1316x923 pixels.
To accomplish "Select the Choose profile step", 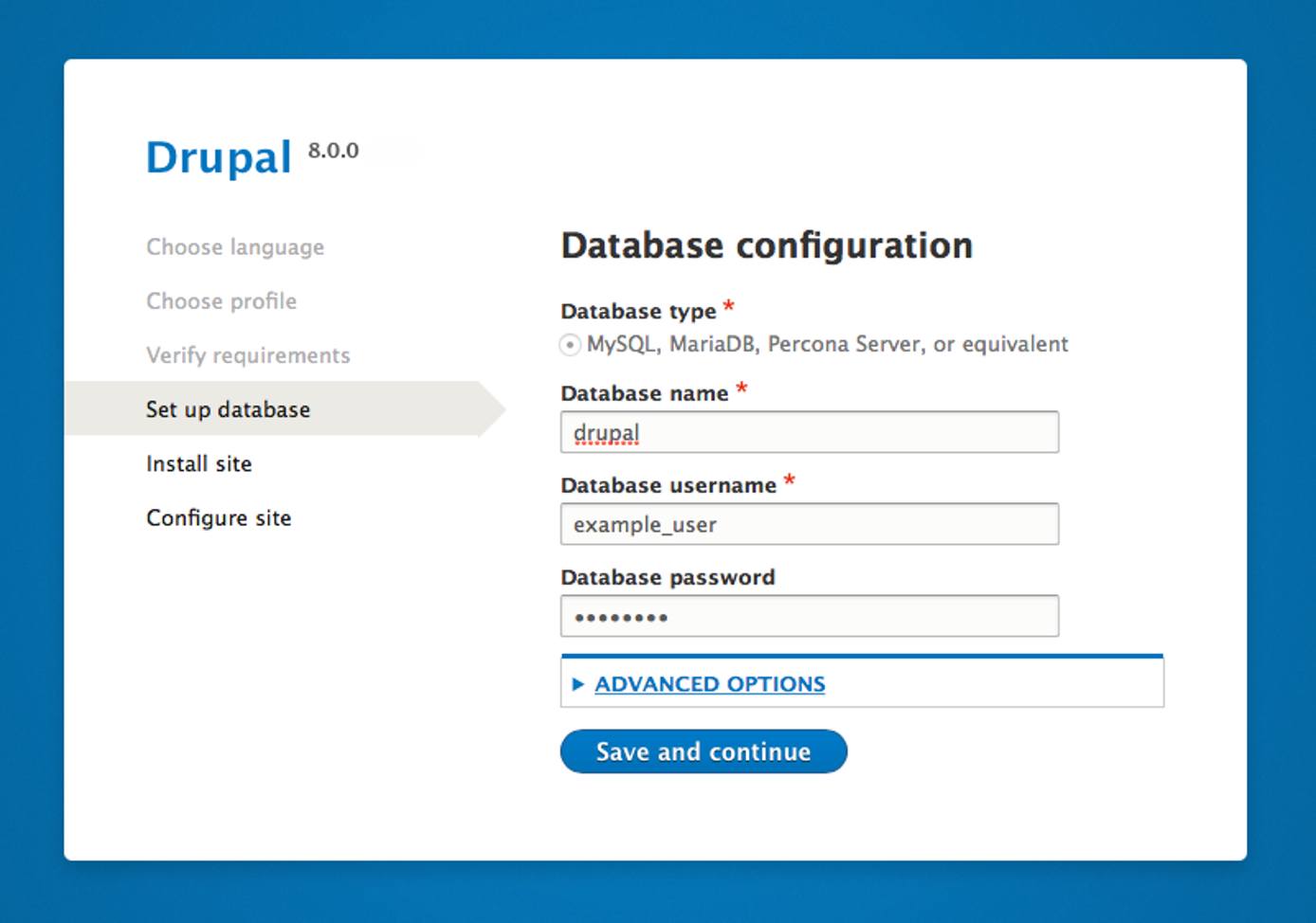I will pyautogui.click(x=221, y=301).
